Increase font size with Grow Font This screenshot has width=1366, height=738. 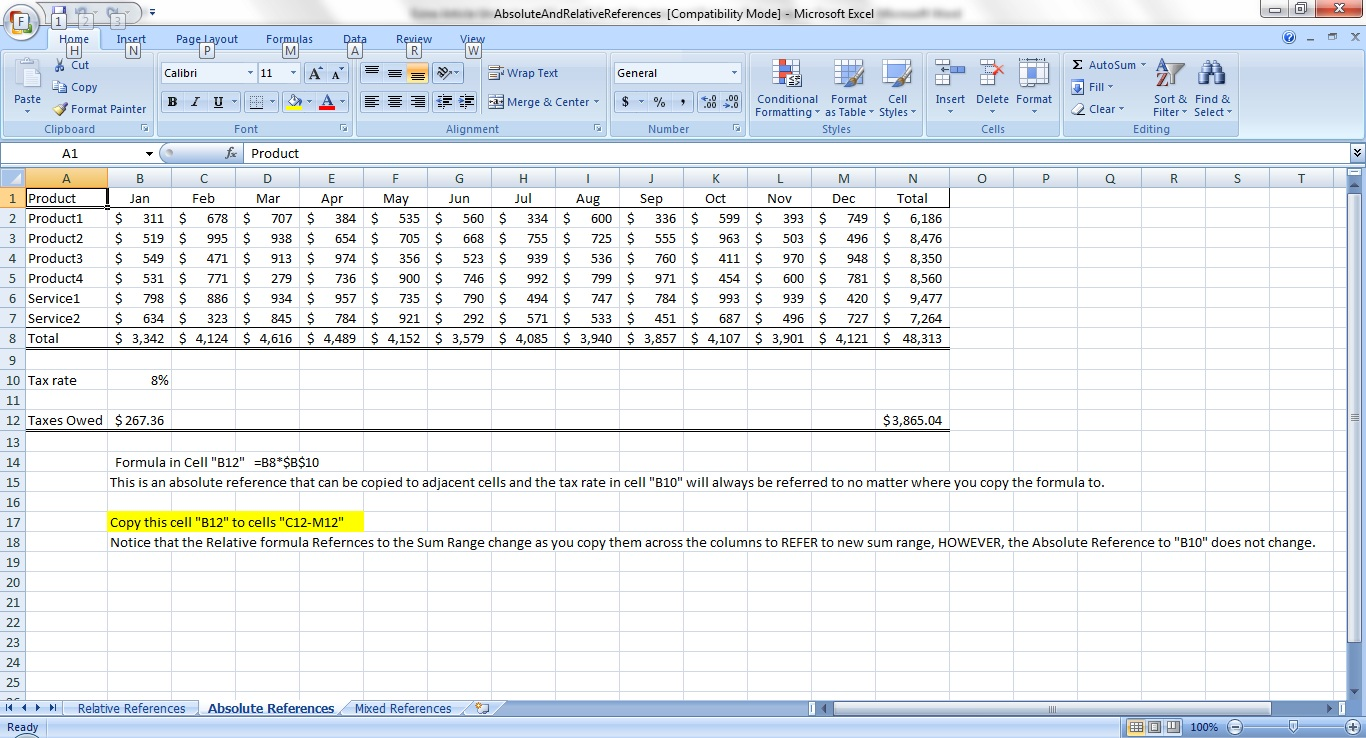(314, 73)
